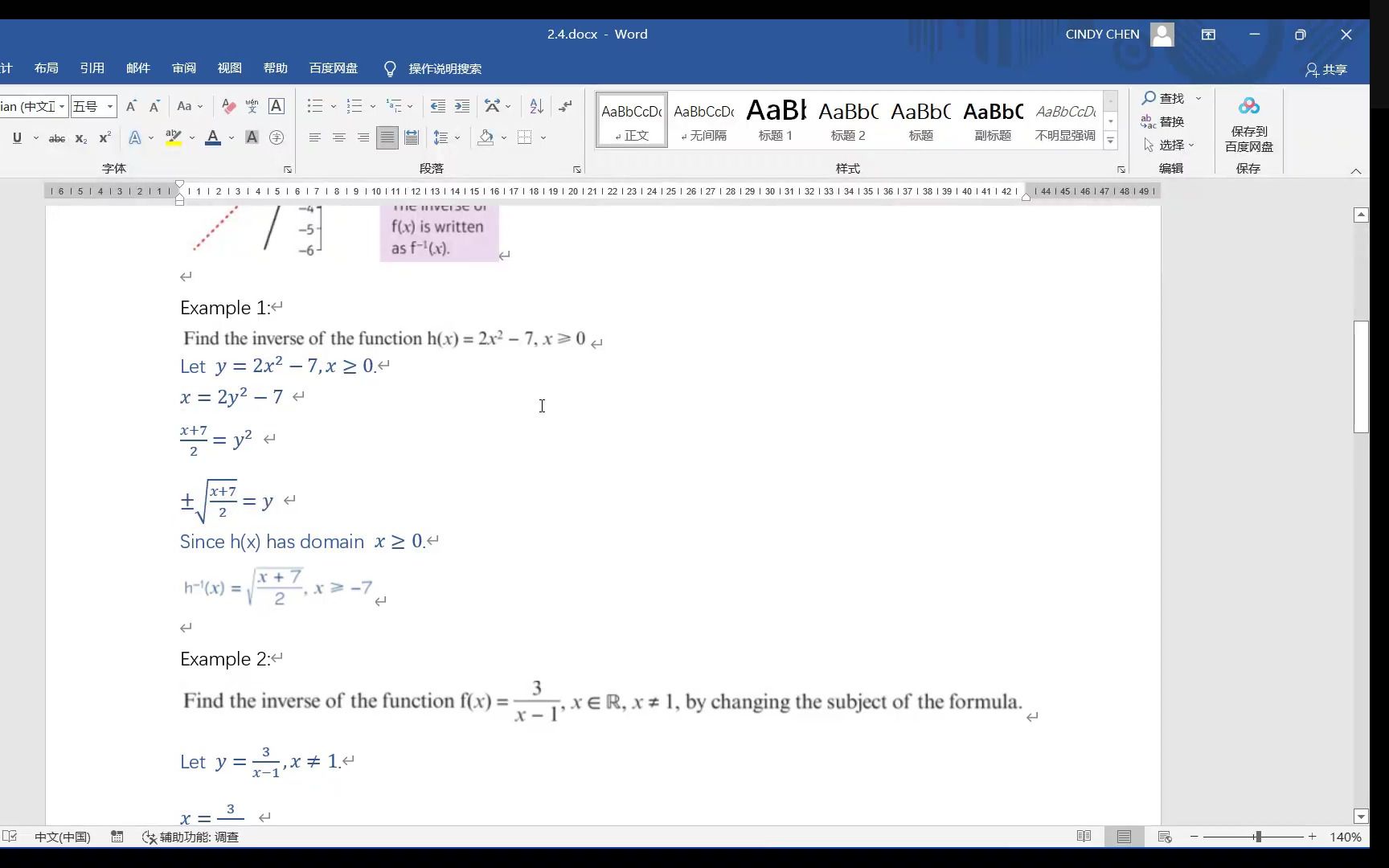Viewport: 1389px width, 868px height.
Task: Open Find (查找) in the editing group
Action: [x=1167, y=98]
